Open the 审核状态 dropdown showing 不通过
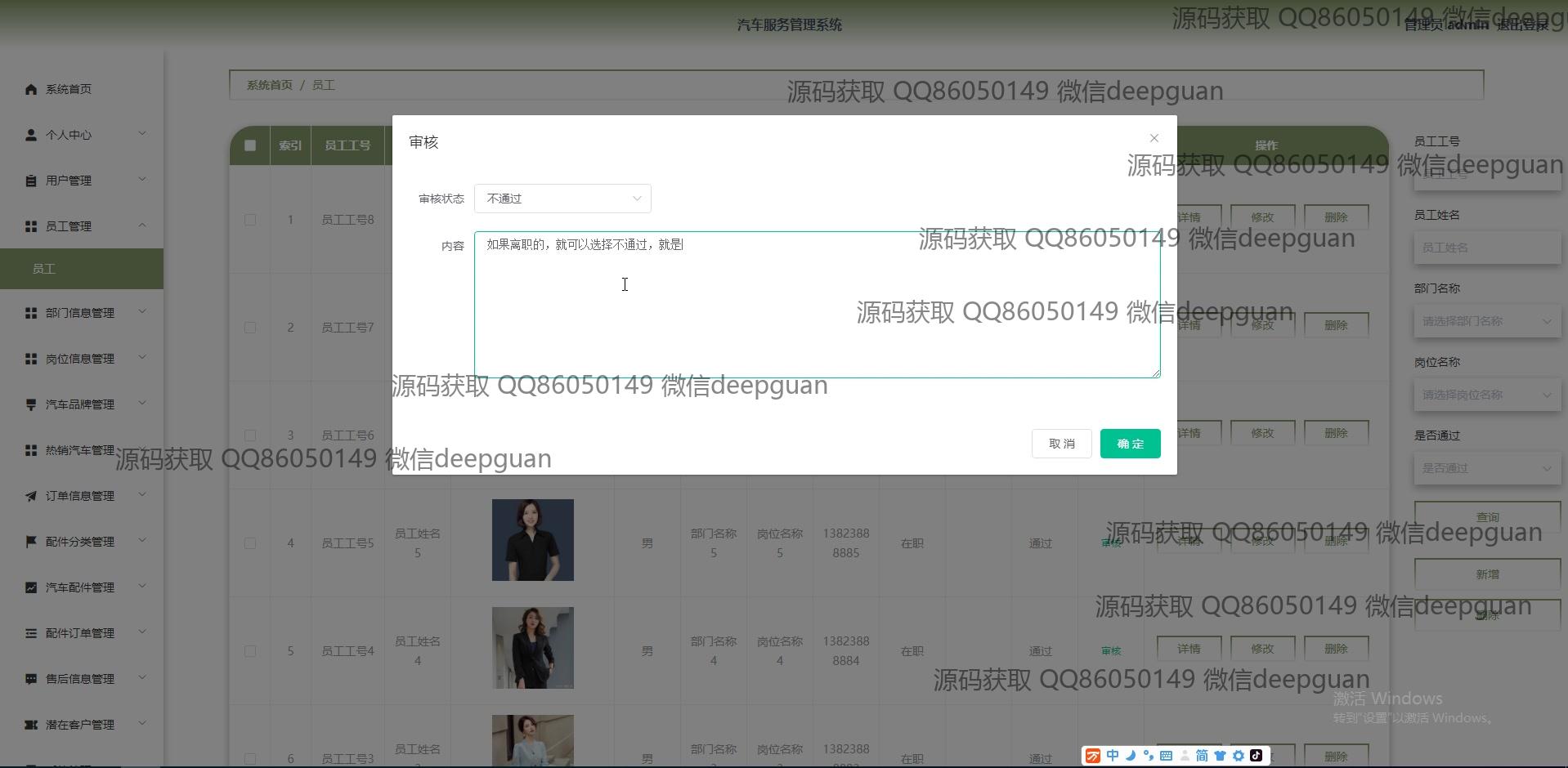The image size is (1568, 768). (562, 199)
